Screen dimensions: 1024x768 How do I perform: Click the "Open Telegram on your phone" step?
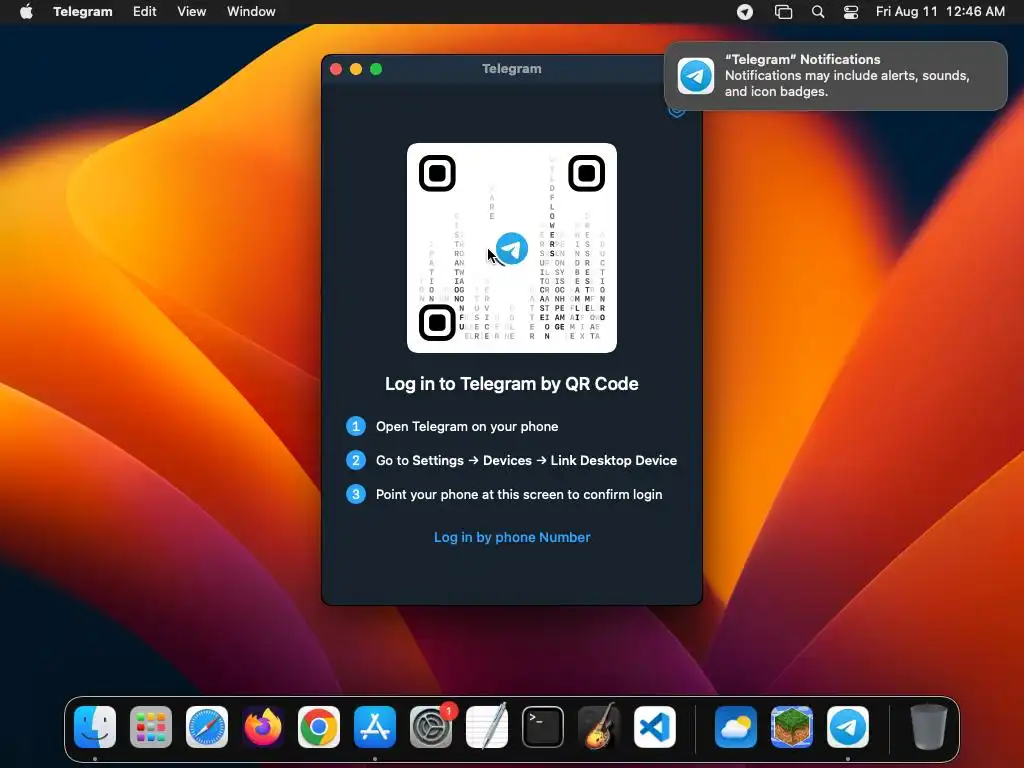click(x=467, y=426)
